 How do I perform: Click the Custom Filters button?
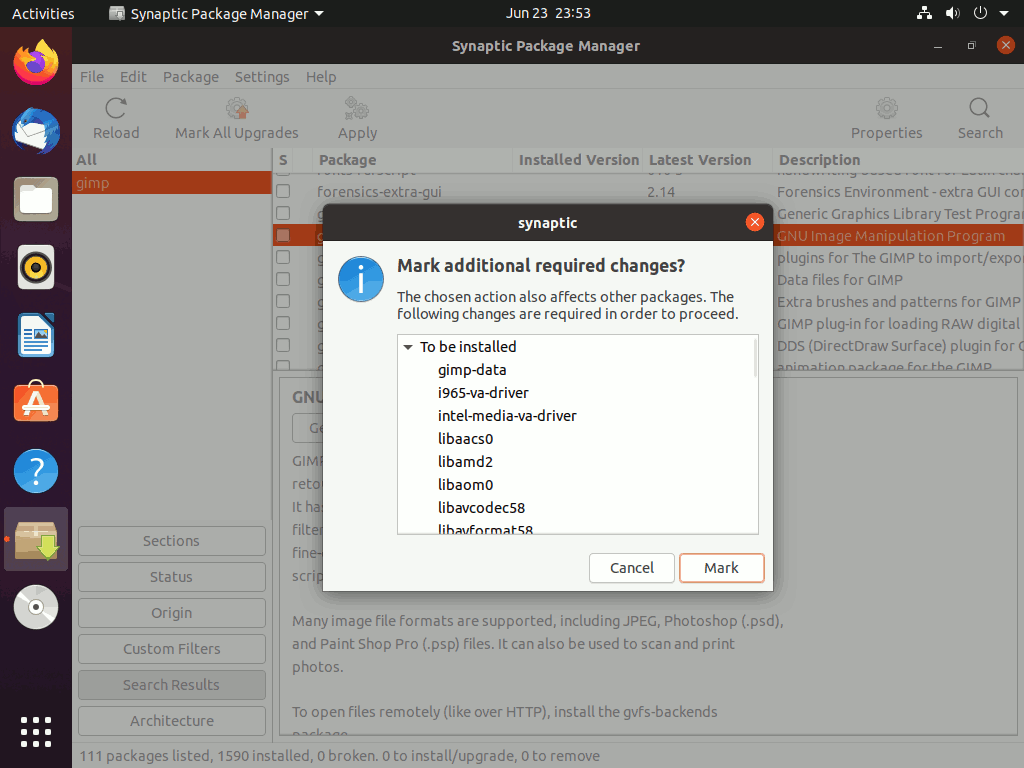tap(172, 648)
